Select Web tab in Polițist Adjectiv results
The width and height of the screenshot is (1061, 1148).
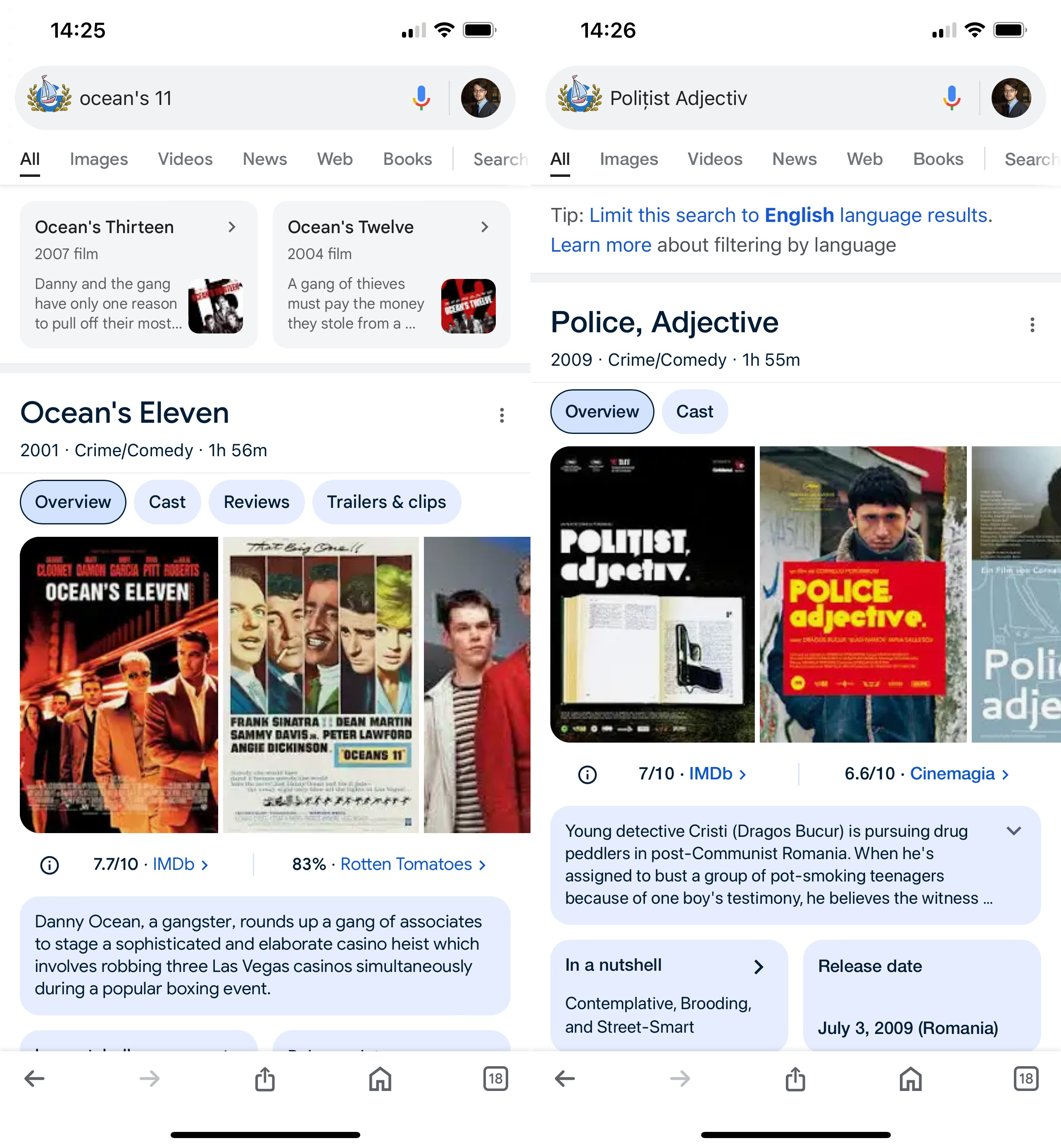coord(865,159)
